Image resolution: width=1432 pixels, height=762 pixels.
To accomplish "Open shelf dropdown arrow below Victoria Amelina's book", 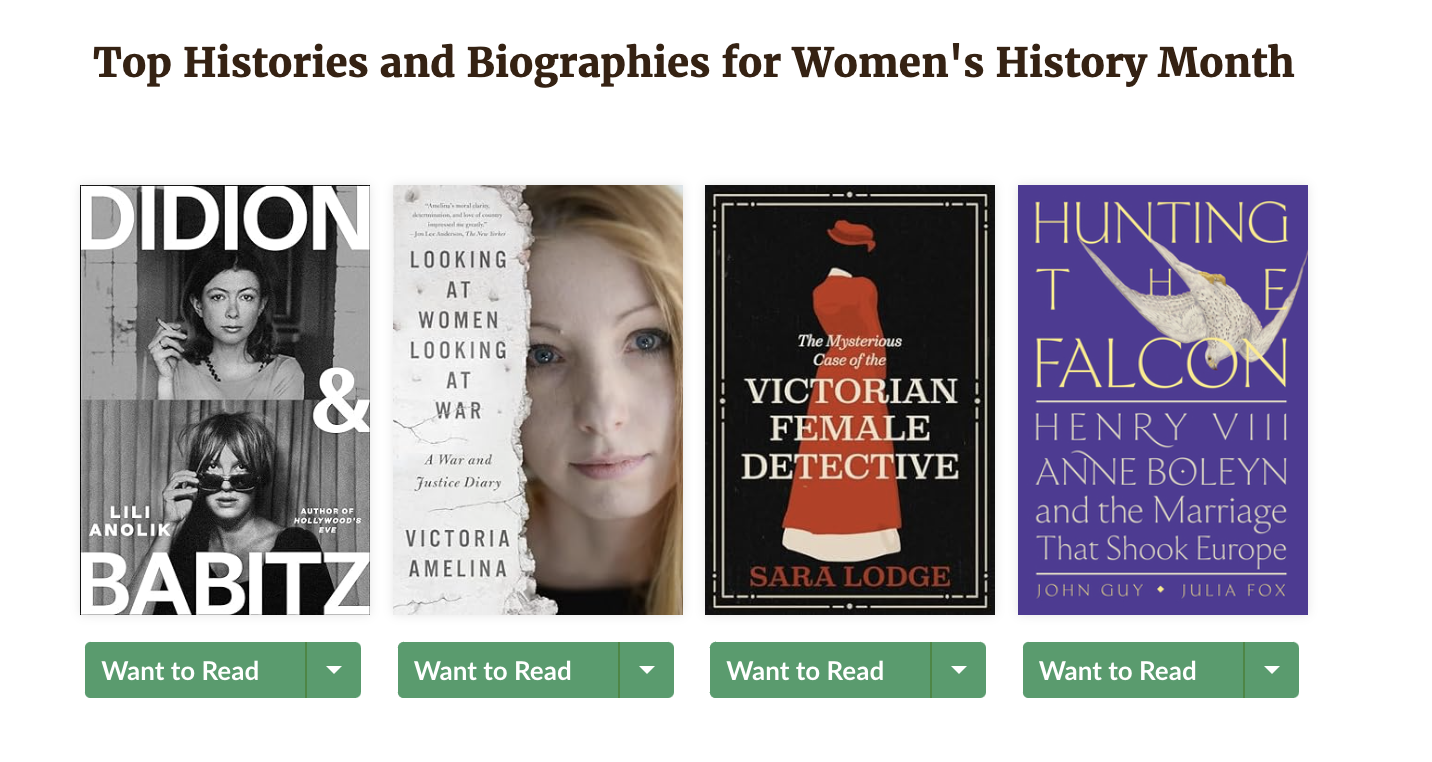I will 647,670.
